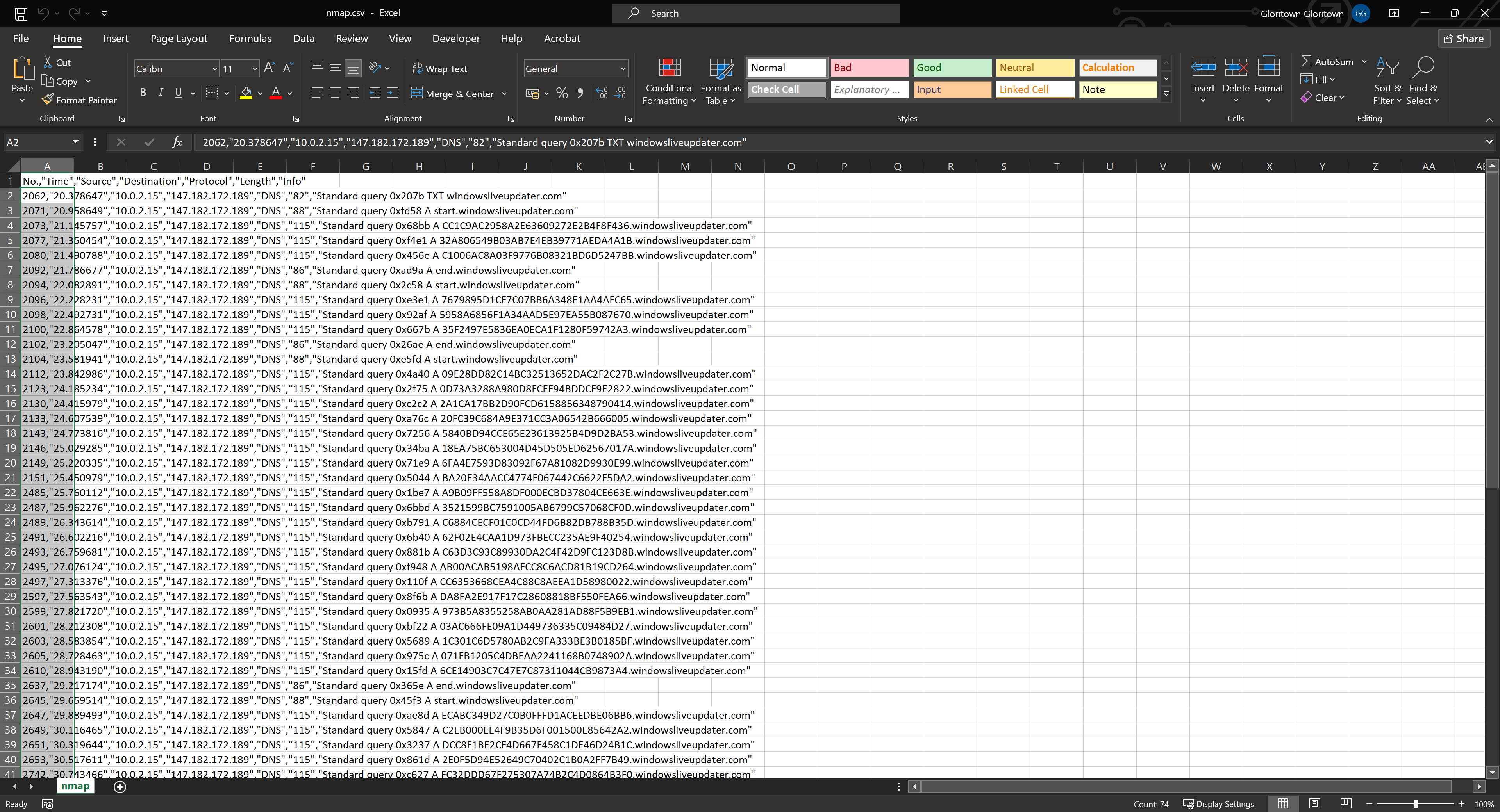This screenshot has width=1500, height=812.
Task: Open Conditional Formatting dropdown
Action: [669, 82]
